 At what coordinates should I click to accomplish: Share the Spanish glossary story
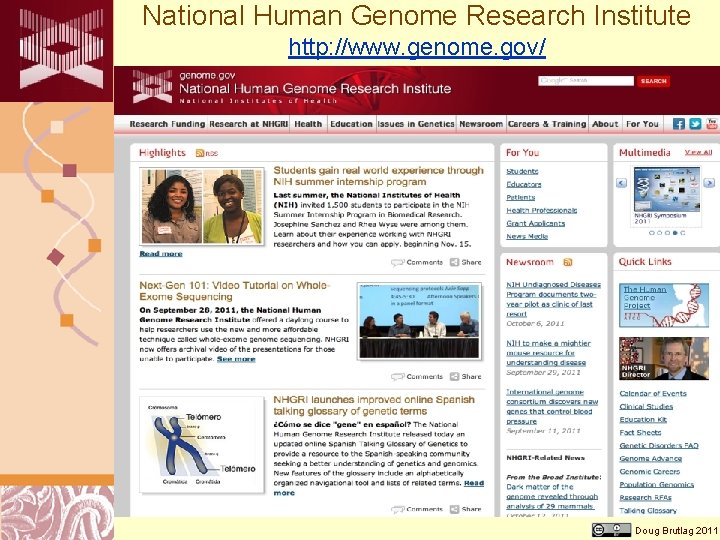pyautogui.click(x=466, y=509)
